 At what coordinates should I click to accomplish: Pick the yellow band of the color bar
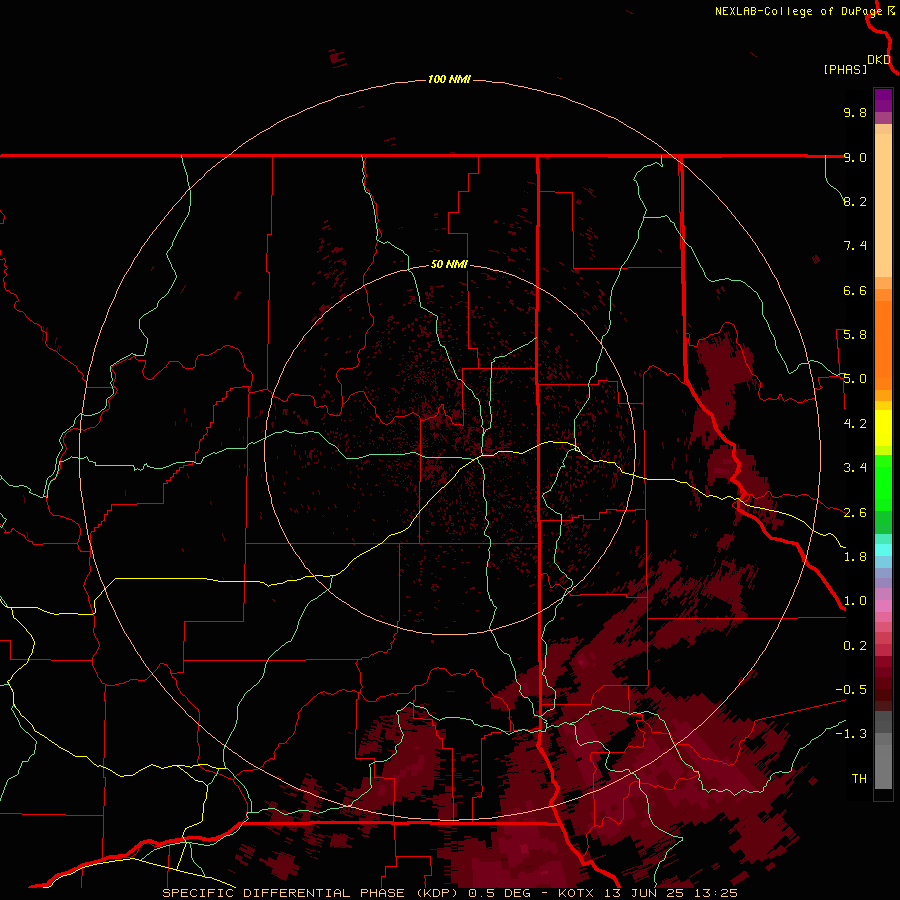point(883,428)
